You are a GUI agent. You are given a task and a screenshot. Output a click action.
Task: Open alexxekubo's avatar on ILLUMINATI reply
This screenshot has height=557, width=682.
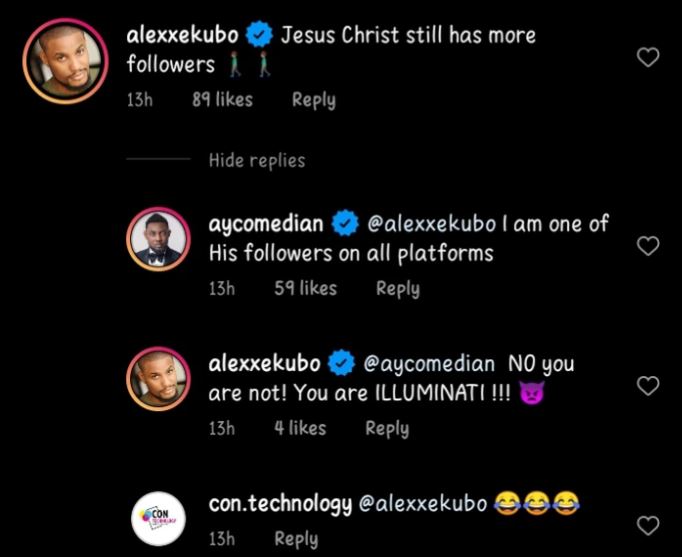coord(159,379)
